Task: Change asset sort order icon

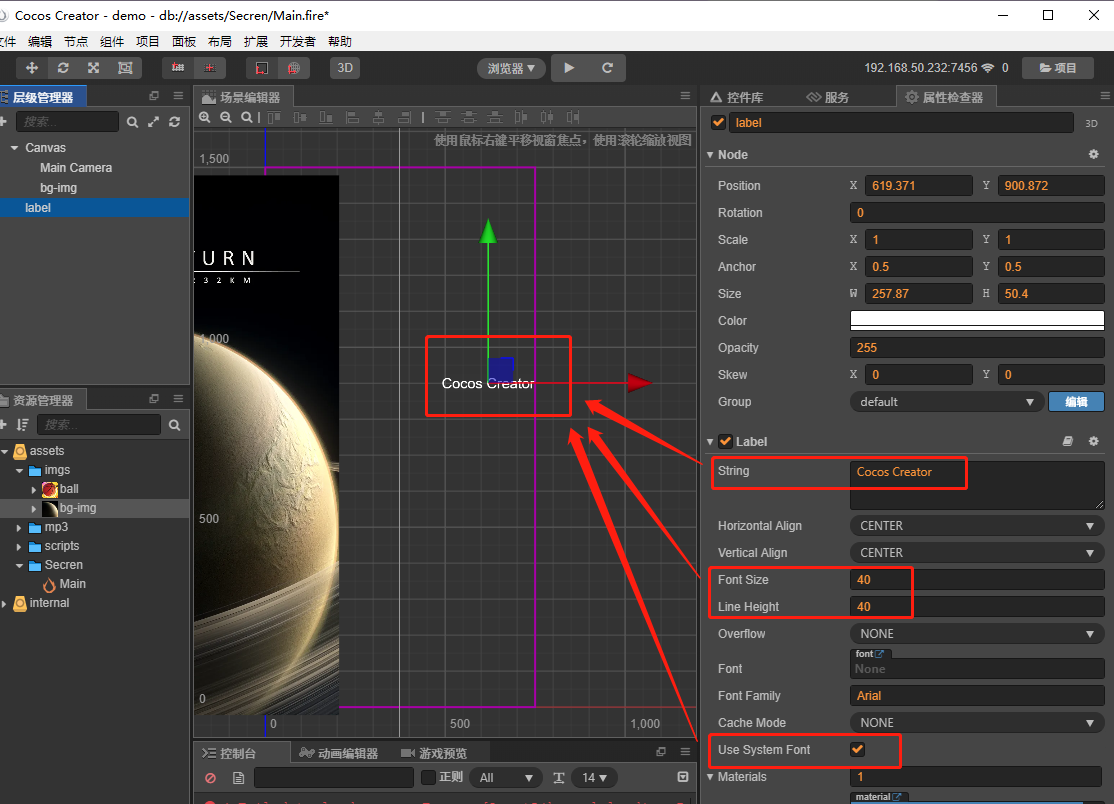Action: 23,425
